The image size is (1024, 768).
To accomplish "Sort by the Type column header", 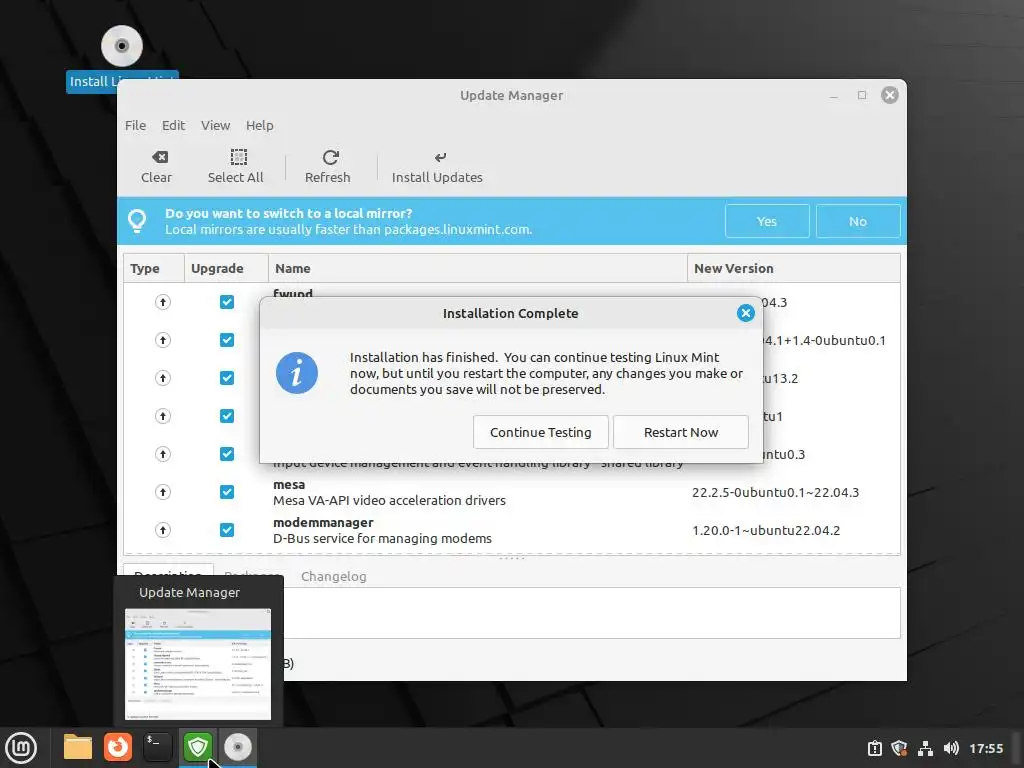I will (x=153, y=268).
